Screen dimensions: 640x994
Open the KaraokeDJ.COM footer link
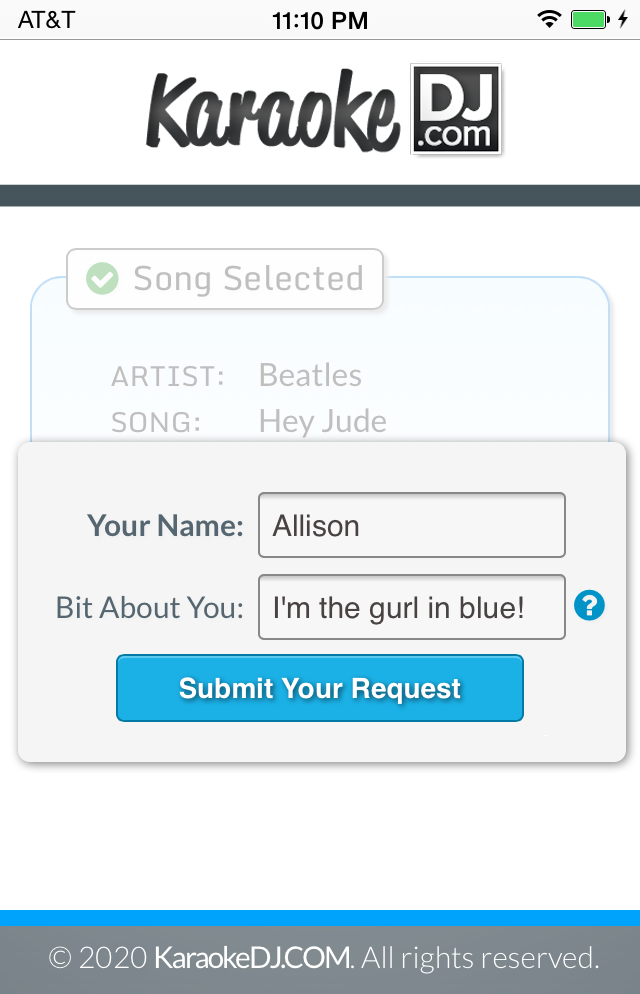(252, 958)
